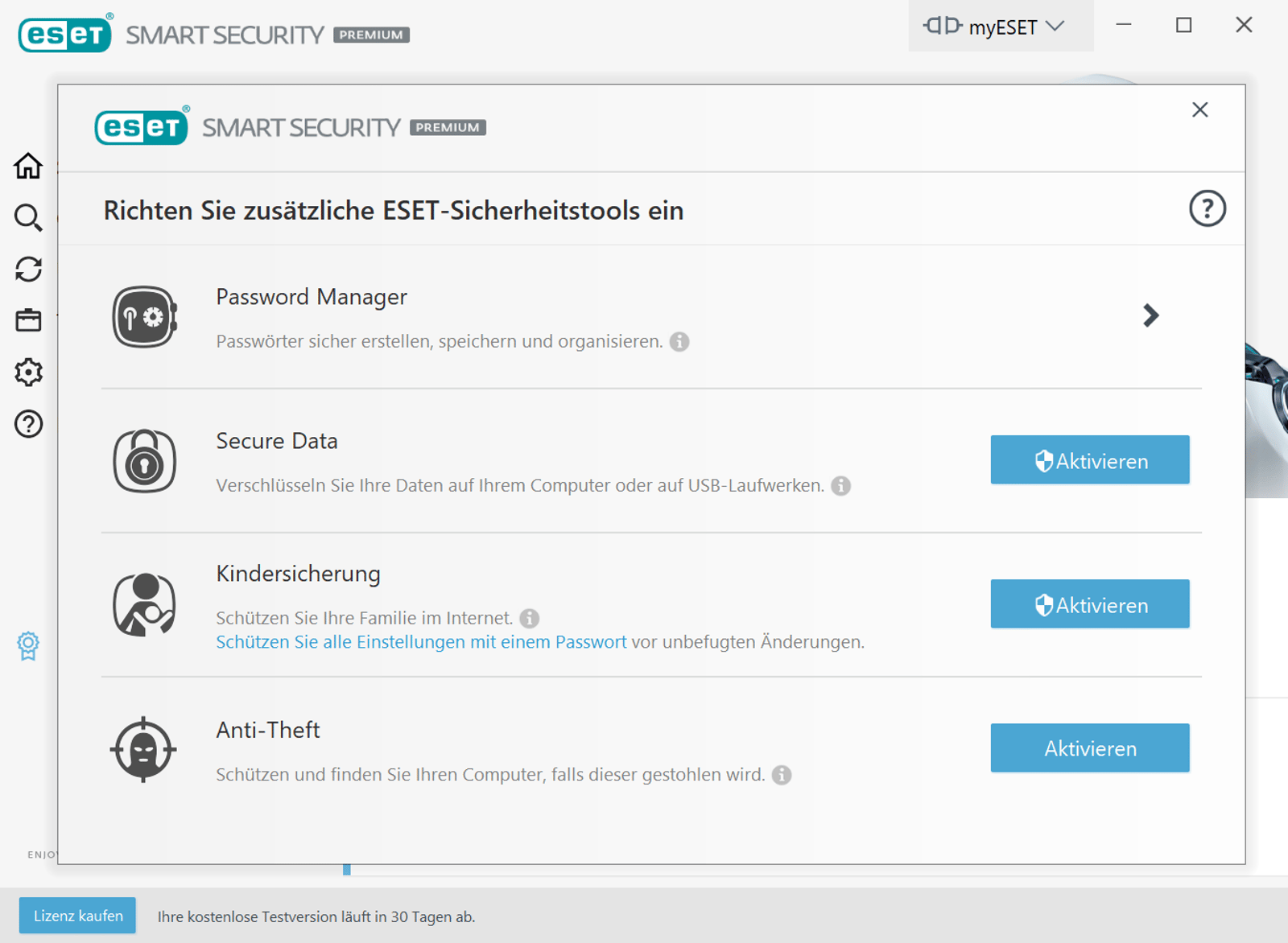Show info tooltip for Secure Data

840,486
